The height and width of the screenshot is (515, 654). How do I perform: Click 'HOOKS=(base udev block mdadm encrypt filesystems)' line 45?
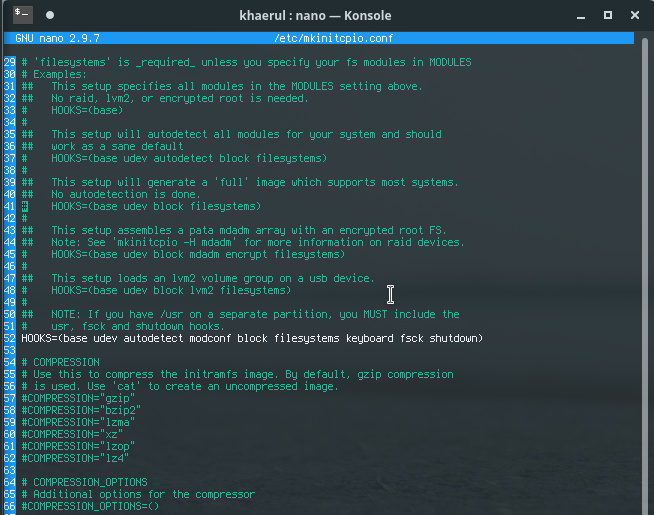click(198, 254)
